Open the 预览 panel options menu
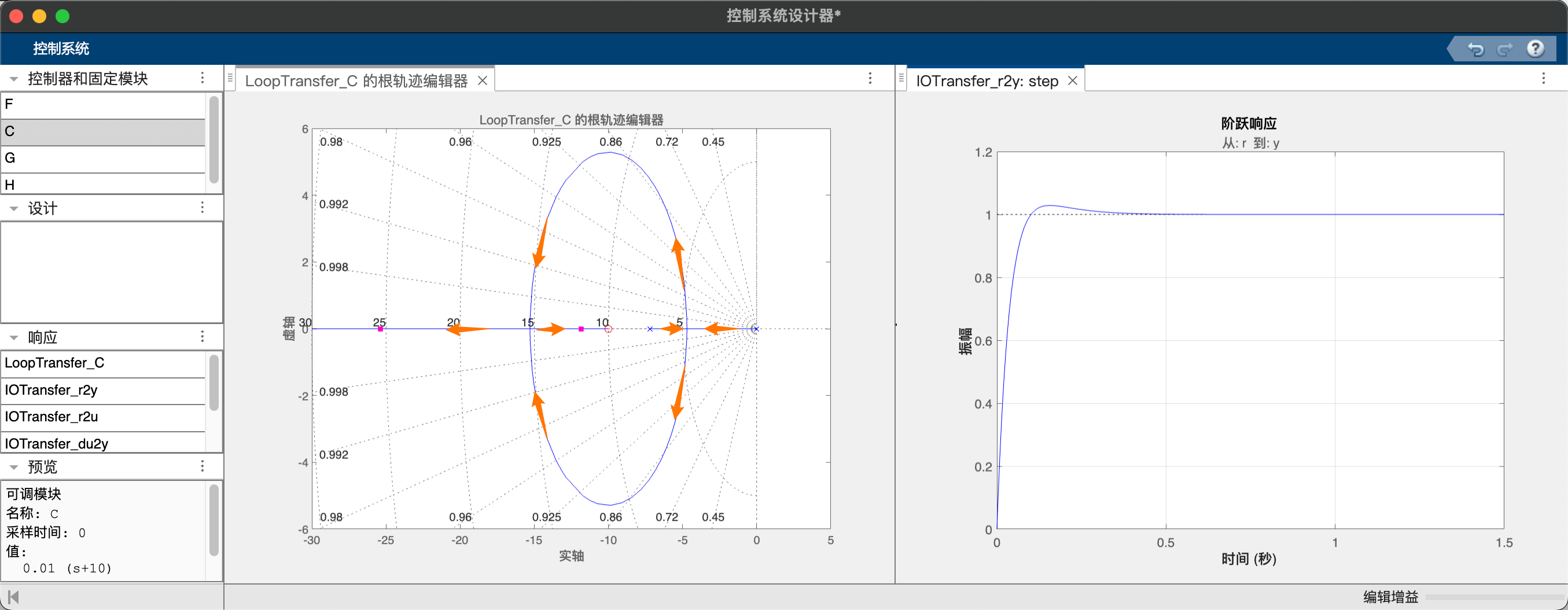This screenshot has height=610, width=1568. pos(203,466)
